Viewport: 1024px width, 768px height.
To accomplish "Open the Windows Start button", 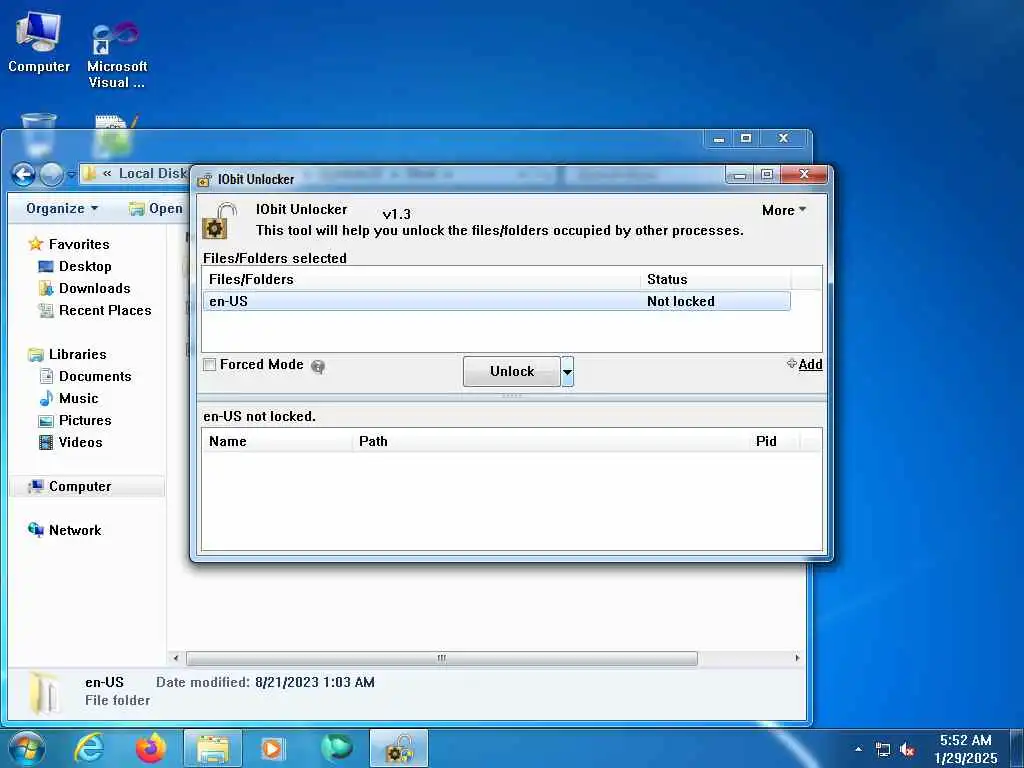I will point(26,748).
